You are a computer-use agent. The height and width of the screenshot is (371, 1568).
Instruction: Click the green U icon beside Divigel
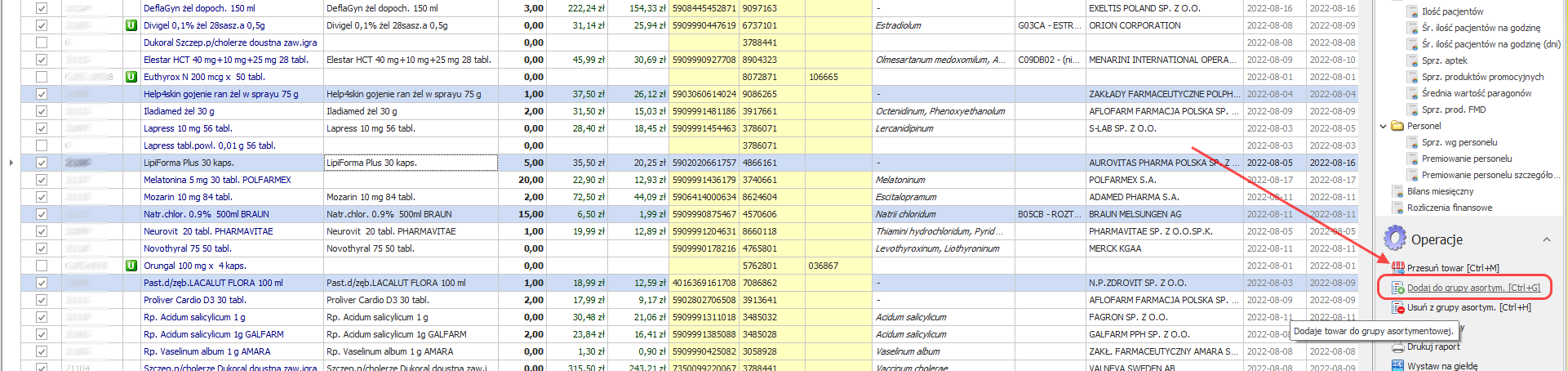click(131, 25)
